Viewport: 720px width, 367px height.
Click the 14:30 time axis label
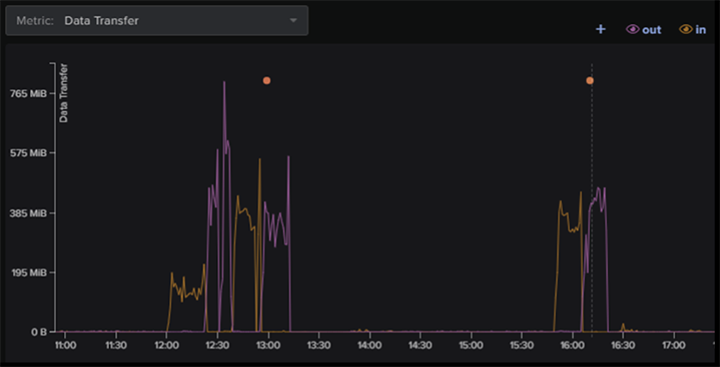[420, 344]
